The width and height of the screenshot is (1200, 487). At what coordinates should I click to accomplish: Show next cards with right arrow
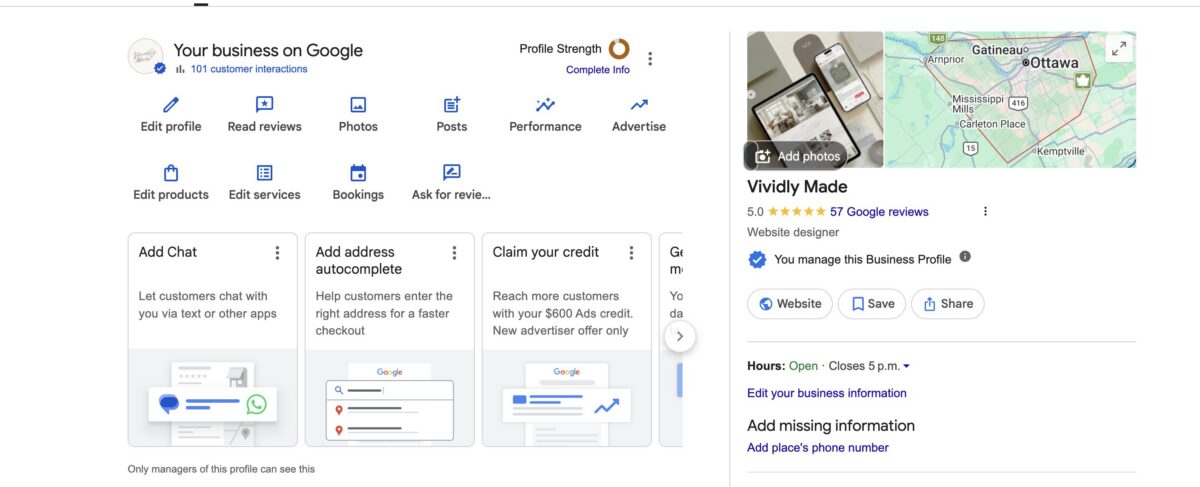point(680,336)
